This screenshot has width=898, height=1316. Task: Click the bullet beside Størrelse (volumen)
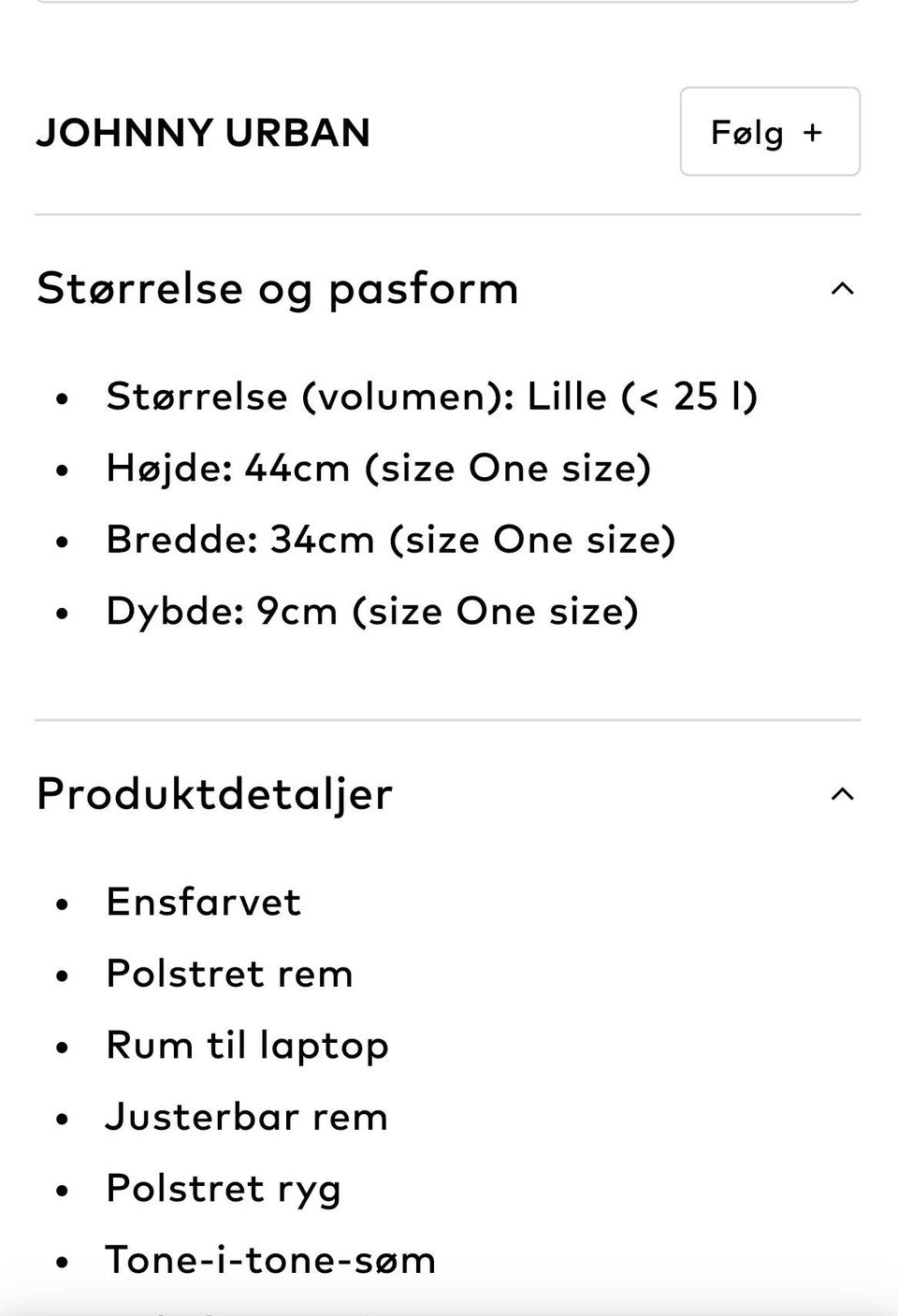(x=63, y=399)
